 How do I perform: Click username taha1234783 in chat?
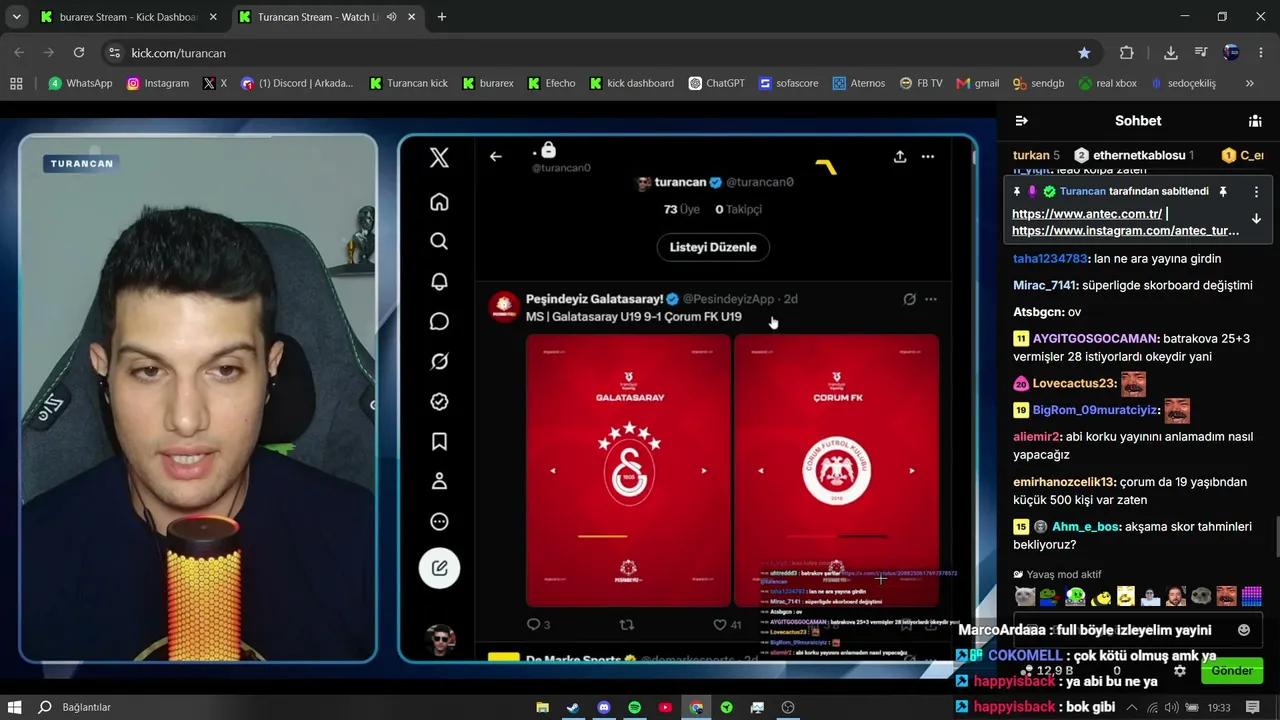1050,259
